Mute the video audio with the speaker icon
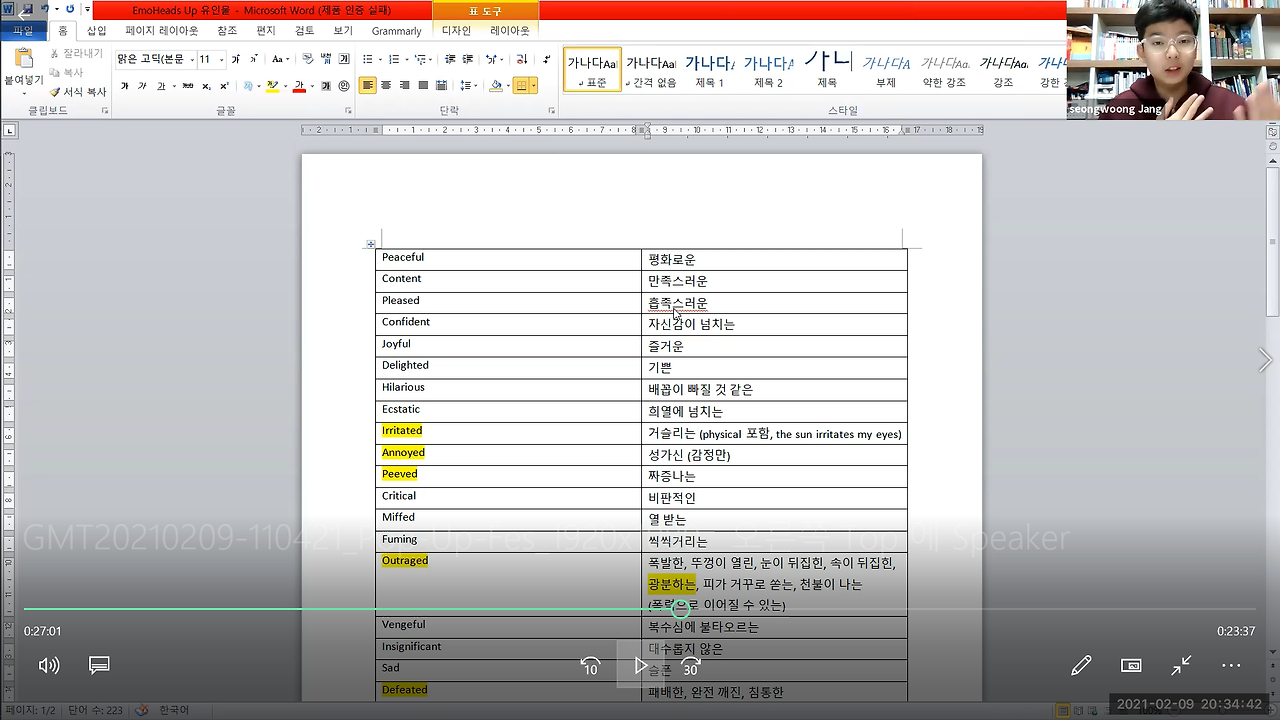The image size is (1280, 720). [48, 665]
